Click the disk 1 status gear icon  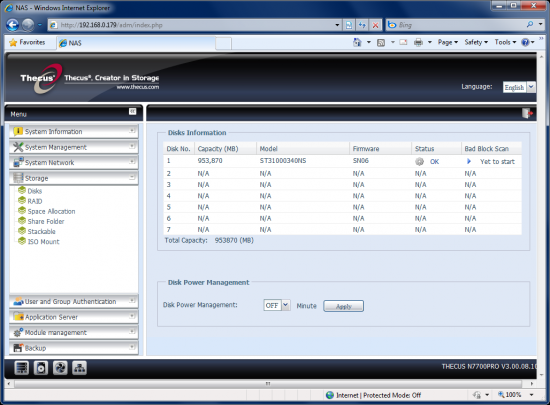[x=420, y=162]
